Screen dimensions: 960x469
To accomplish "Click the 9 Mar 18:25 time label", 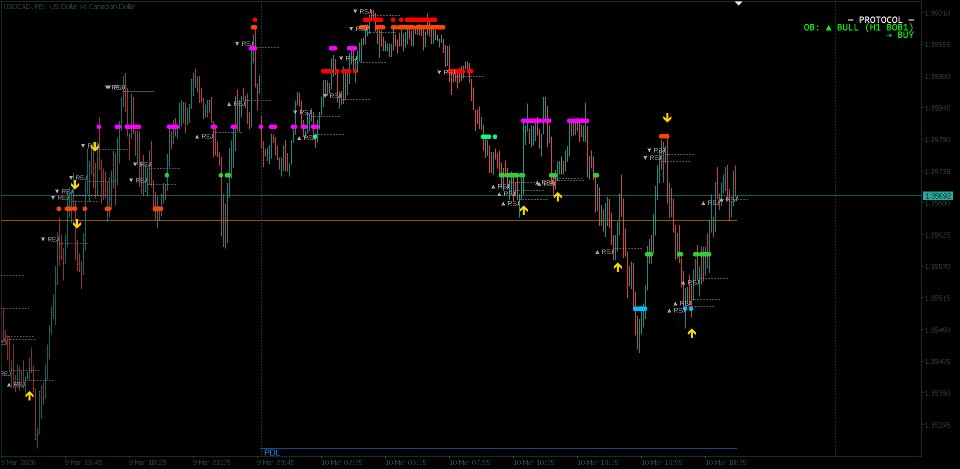I will pyautogui.click(x=148, y=462).
